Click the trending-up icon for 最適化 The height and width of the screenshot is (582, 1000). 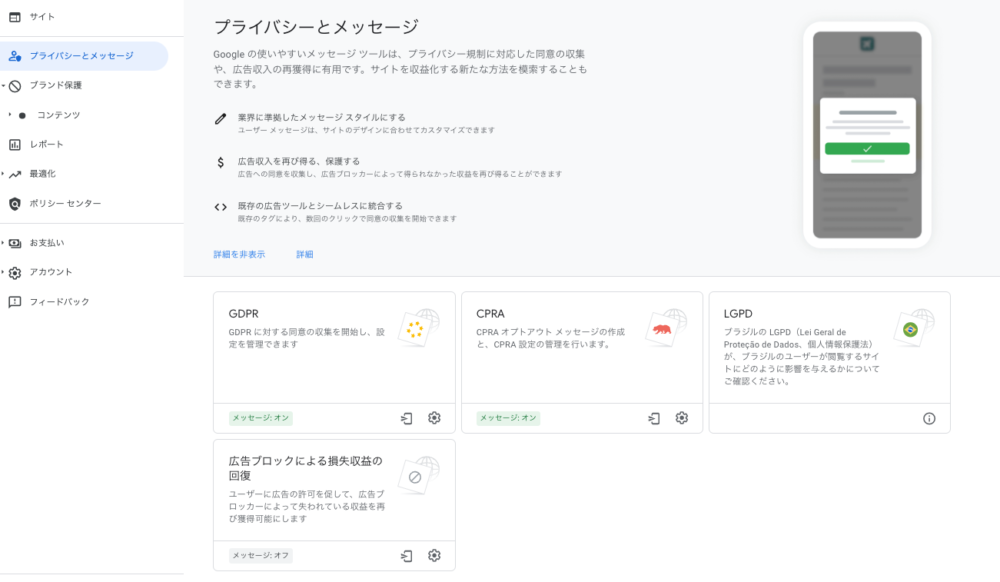[15, 174]
